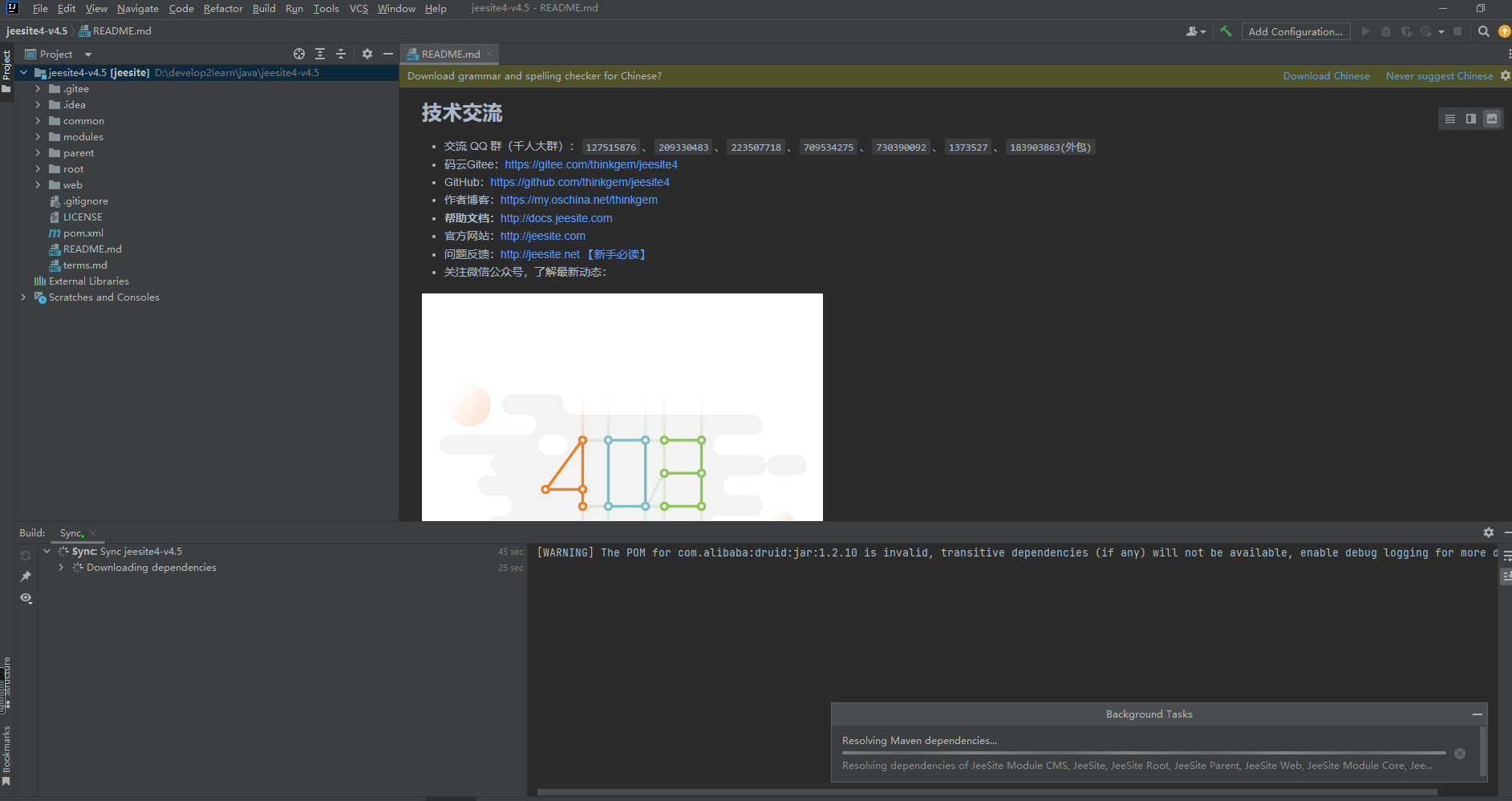
Task: Collapse jeesite4-v4.5 root project node
Action: (23, 73)
